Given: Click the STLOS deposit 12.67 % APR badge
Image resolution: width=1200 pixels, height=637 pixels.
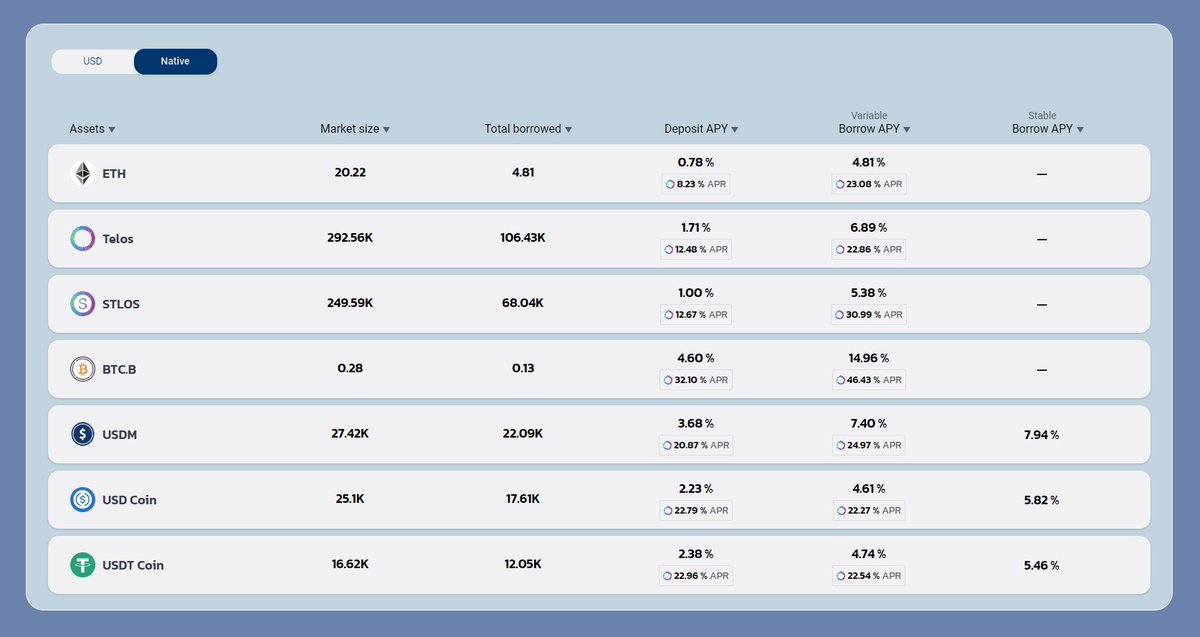Looking at the screenshot, I should point(696,314).
